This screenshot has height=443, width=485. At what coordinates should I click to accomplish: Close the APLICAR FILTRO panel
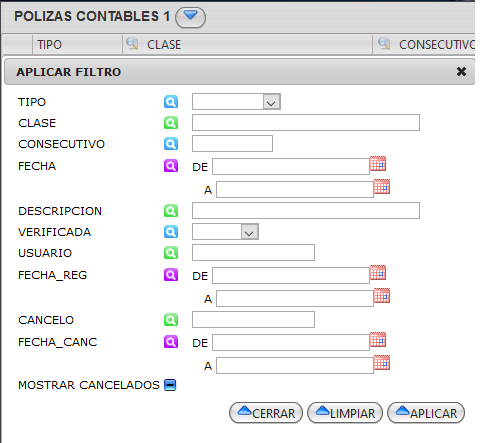pos(461,71)
